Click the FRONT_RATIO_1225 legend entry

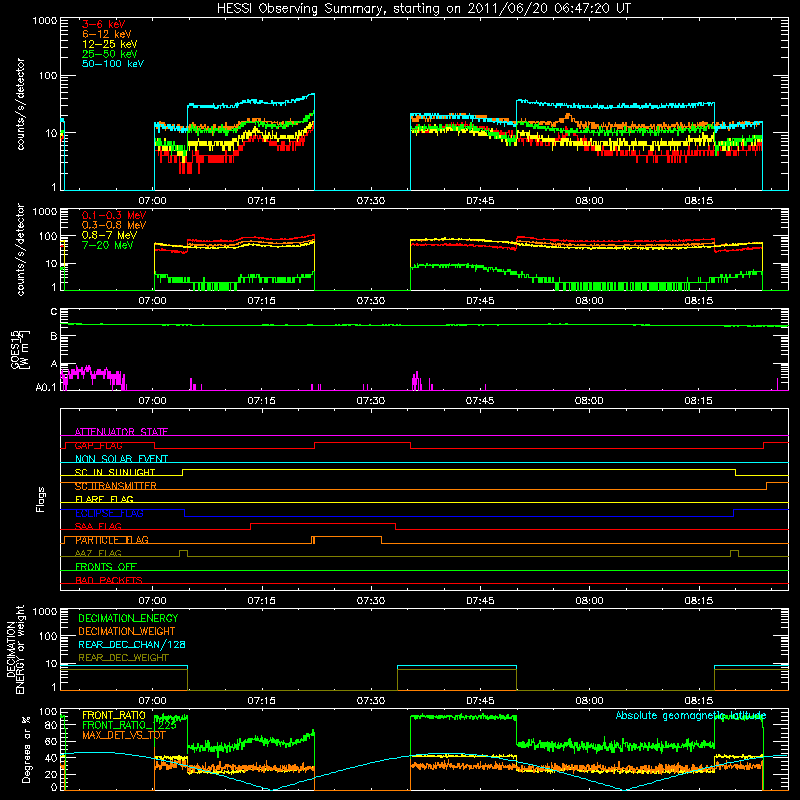[x=129, y=725]
